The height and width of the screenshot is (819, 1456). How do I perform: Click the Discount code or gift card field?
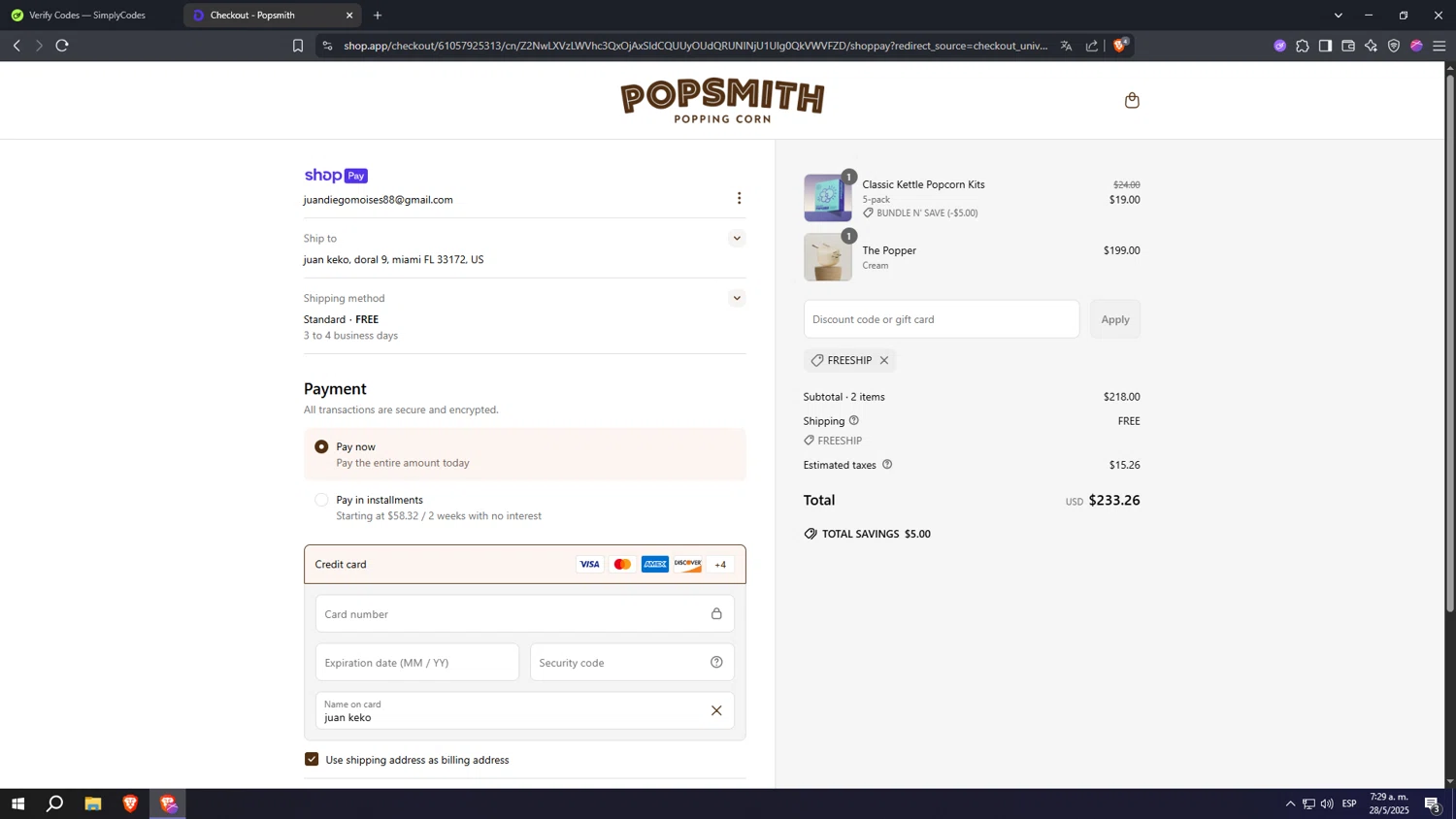point(941,319)
